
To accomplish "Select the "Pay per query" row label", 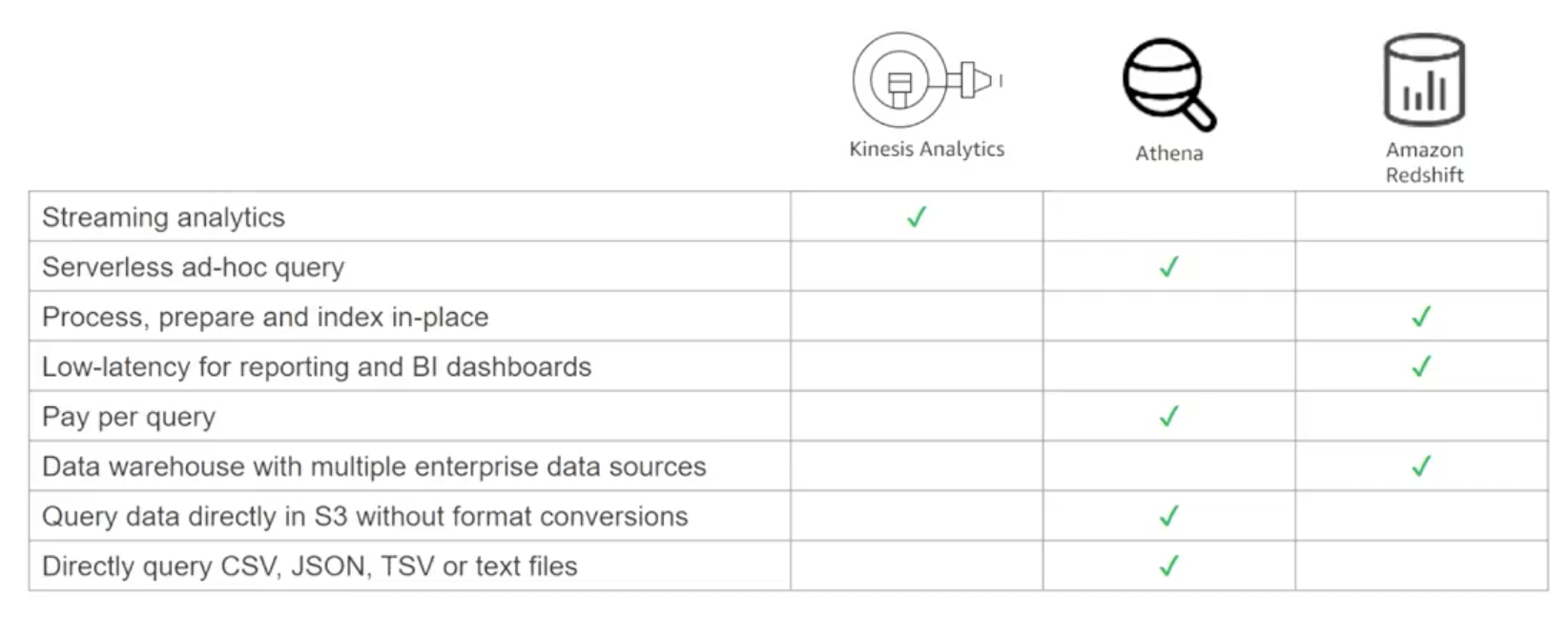I will coord(129,417).
